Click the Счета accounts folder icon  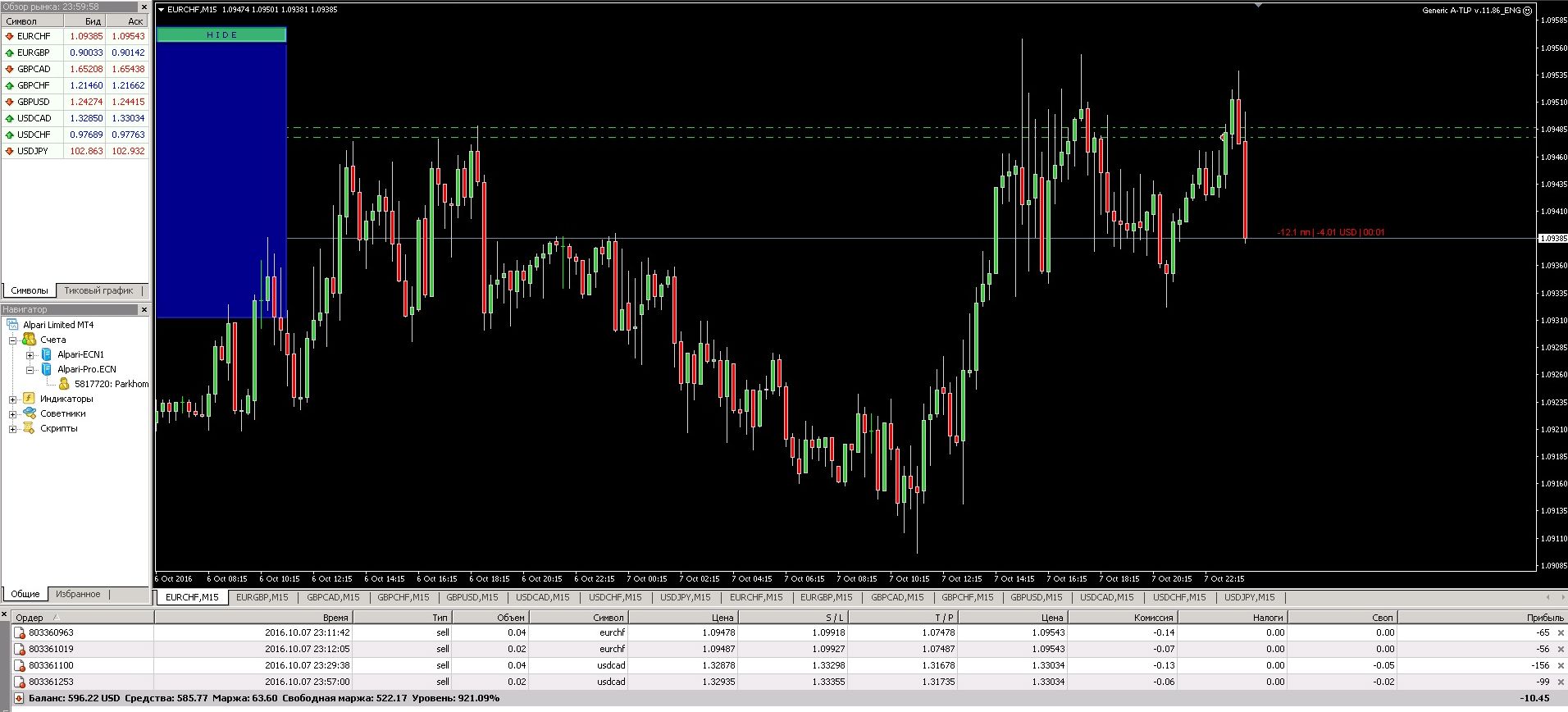30,340
